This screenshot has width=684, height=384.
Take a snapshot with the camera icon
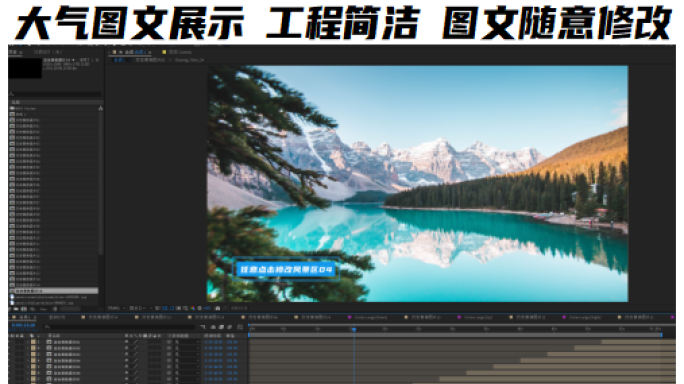(x=218, y=308)
